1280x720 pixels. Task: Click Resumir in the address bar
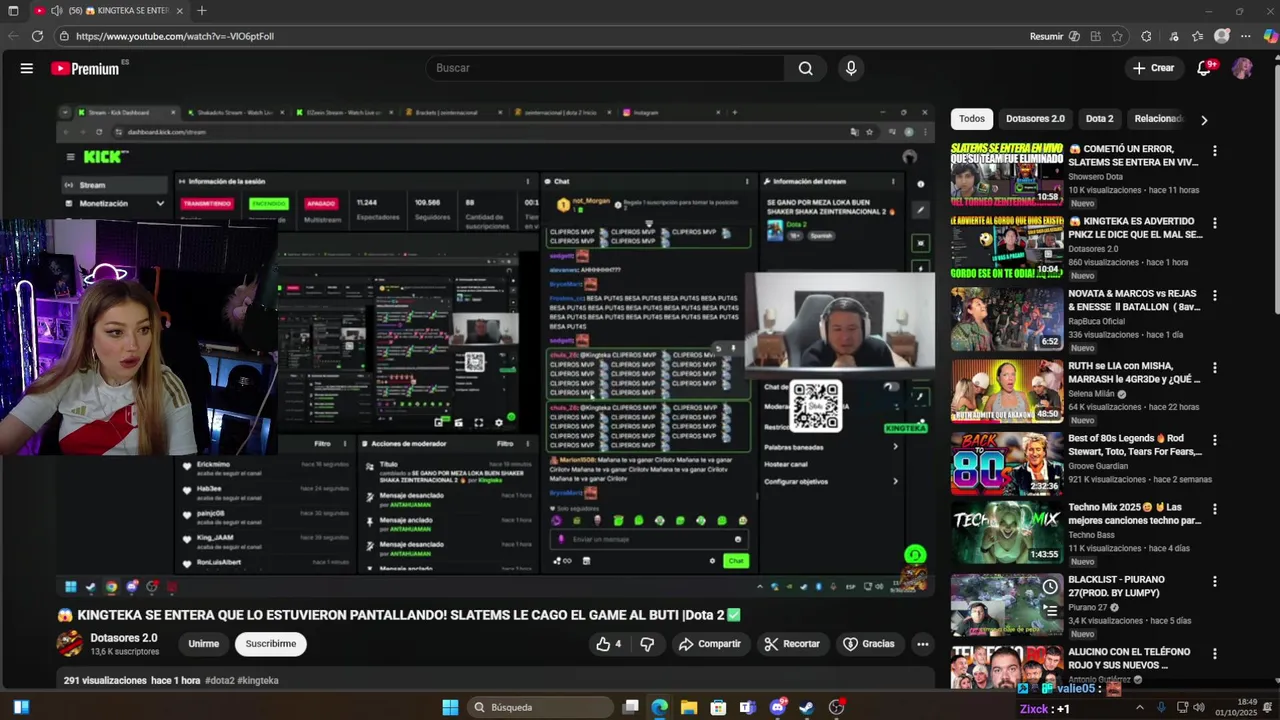[1055, 36]
